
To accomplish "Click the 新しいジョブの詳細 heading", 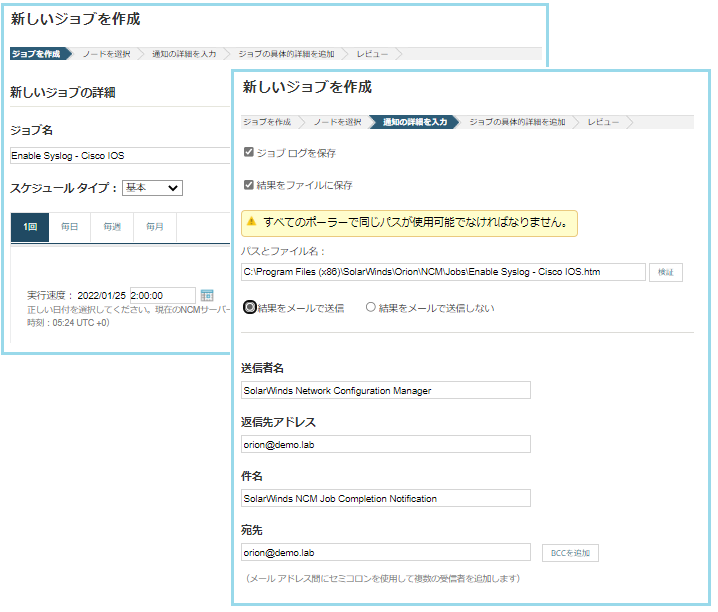I will tap(63, 92).
